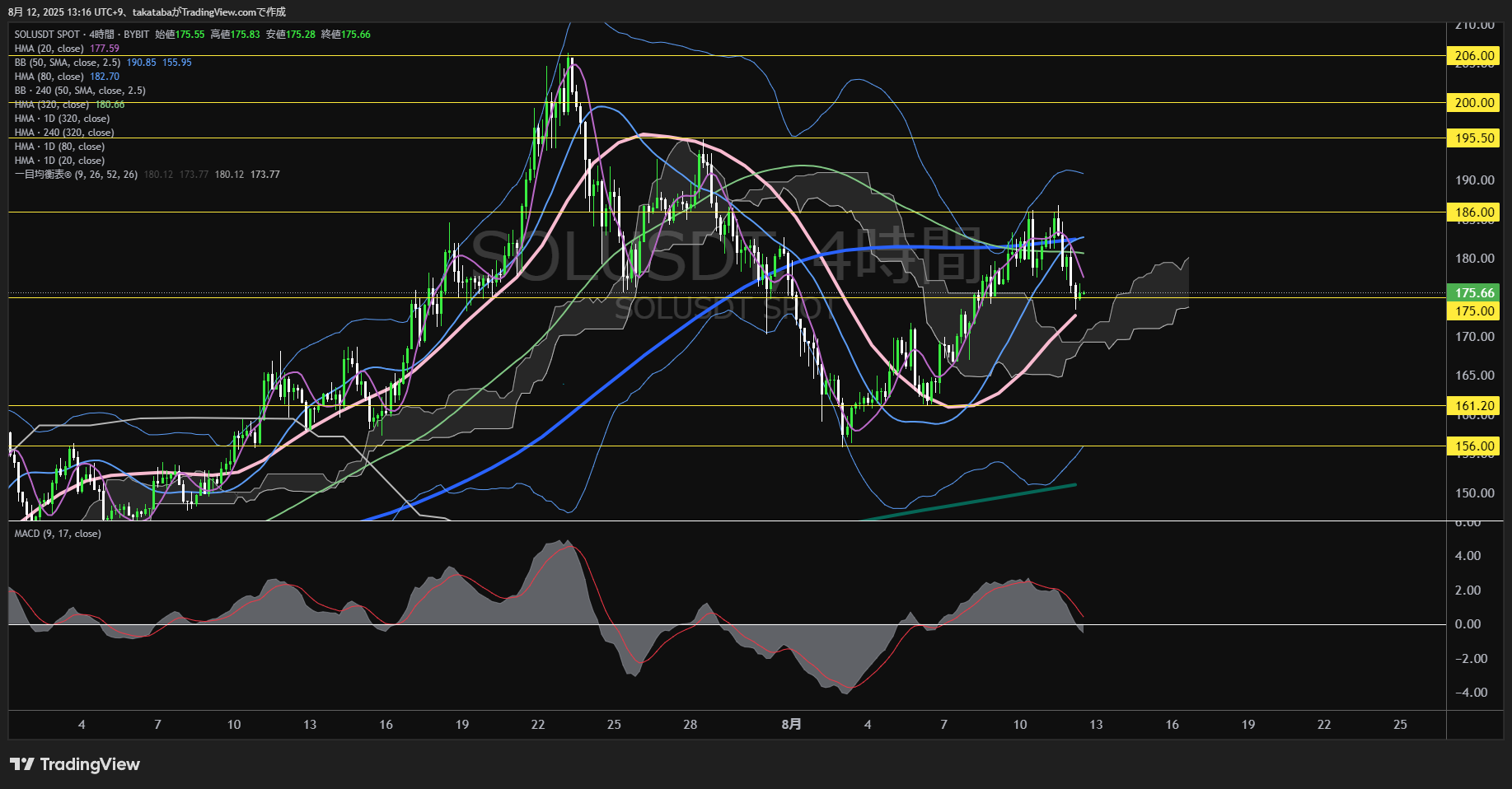Click the 206.00 yellow price label
The image size is (1512, 789).
[1474, 56]
